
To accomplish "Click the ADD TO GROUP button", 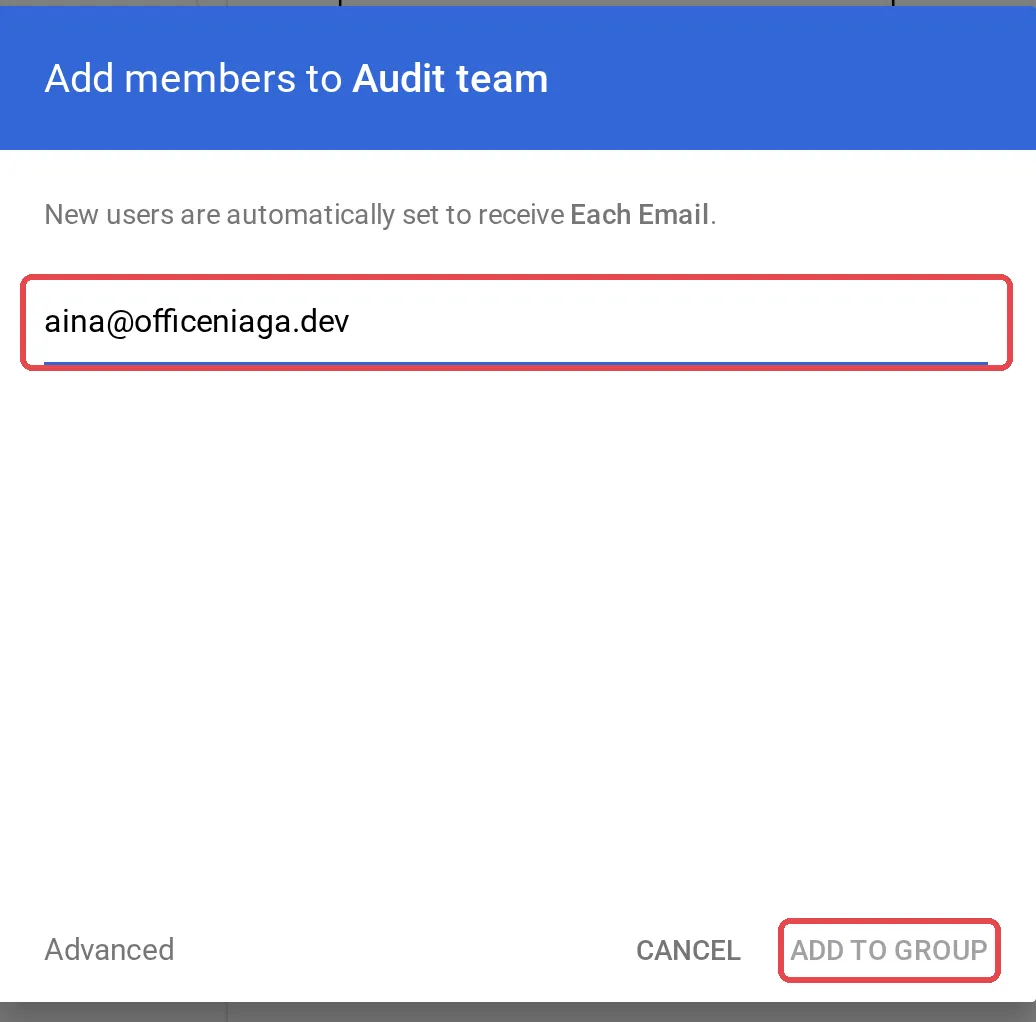I will [889, 950].
